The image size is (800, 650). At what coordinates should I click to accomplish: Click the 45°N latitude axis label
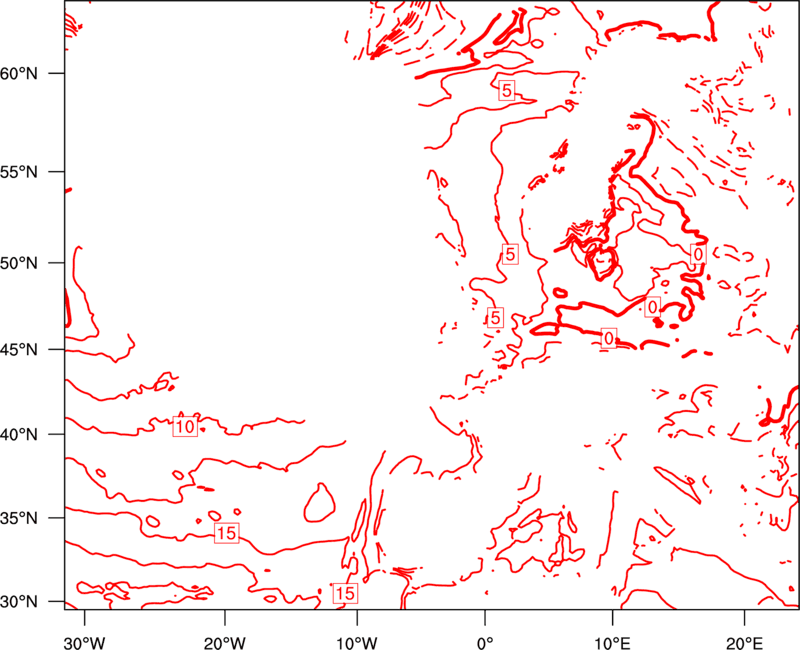19,350
